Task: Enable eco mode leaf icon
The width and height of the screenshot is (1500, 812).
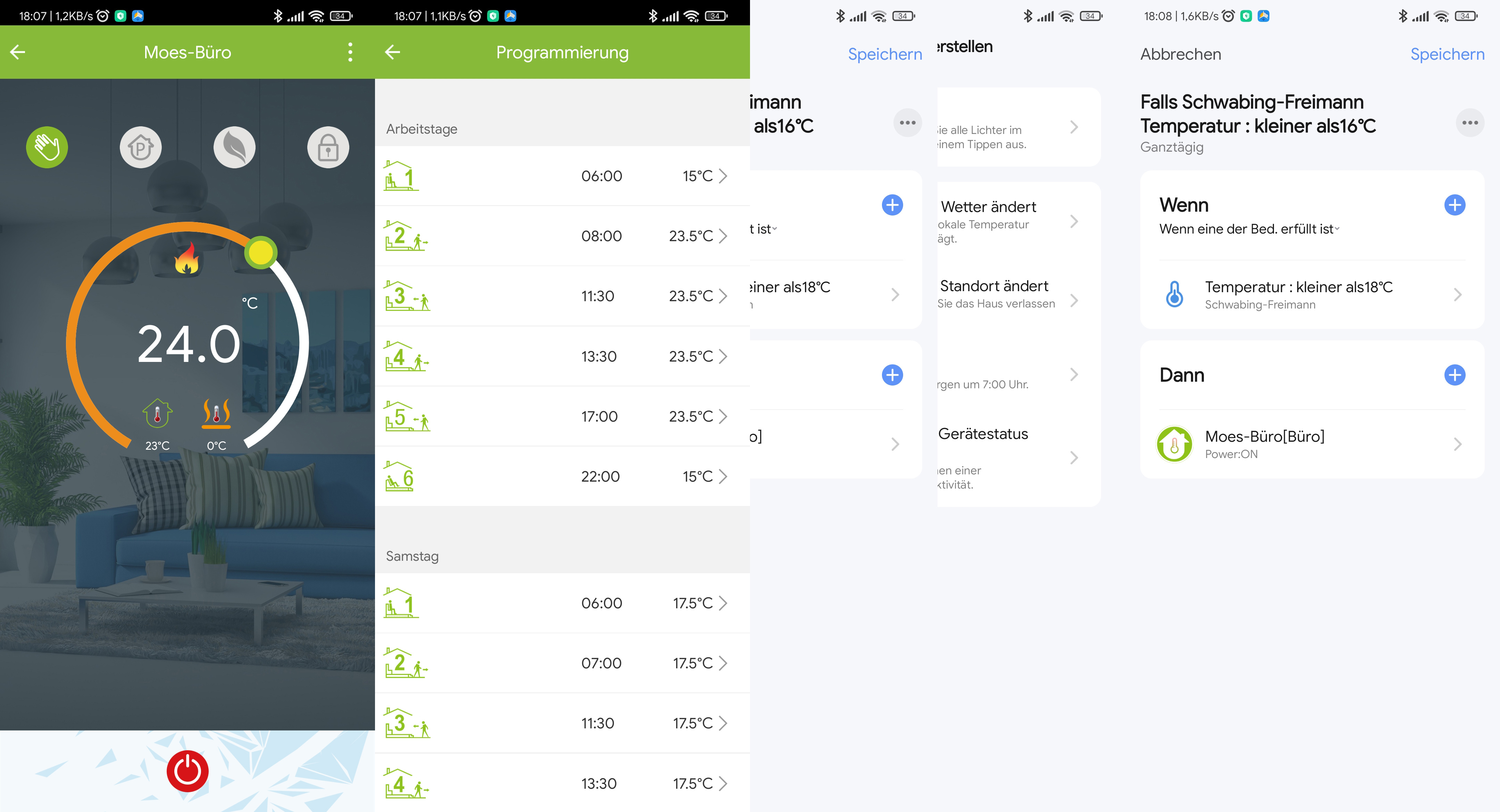Action: (x=234, y=147)
